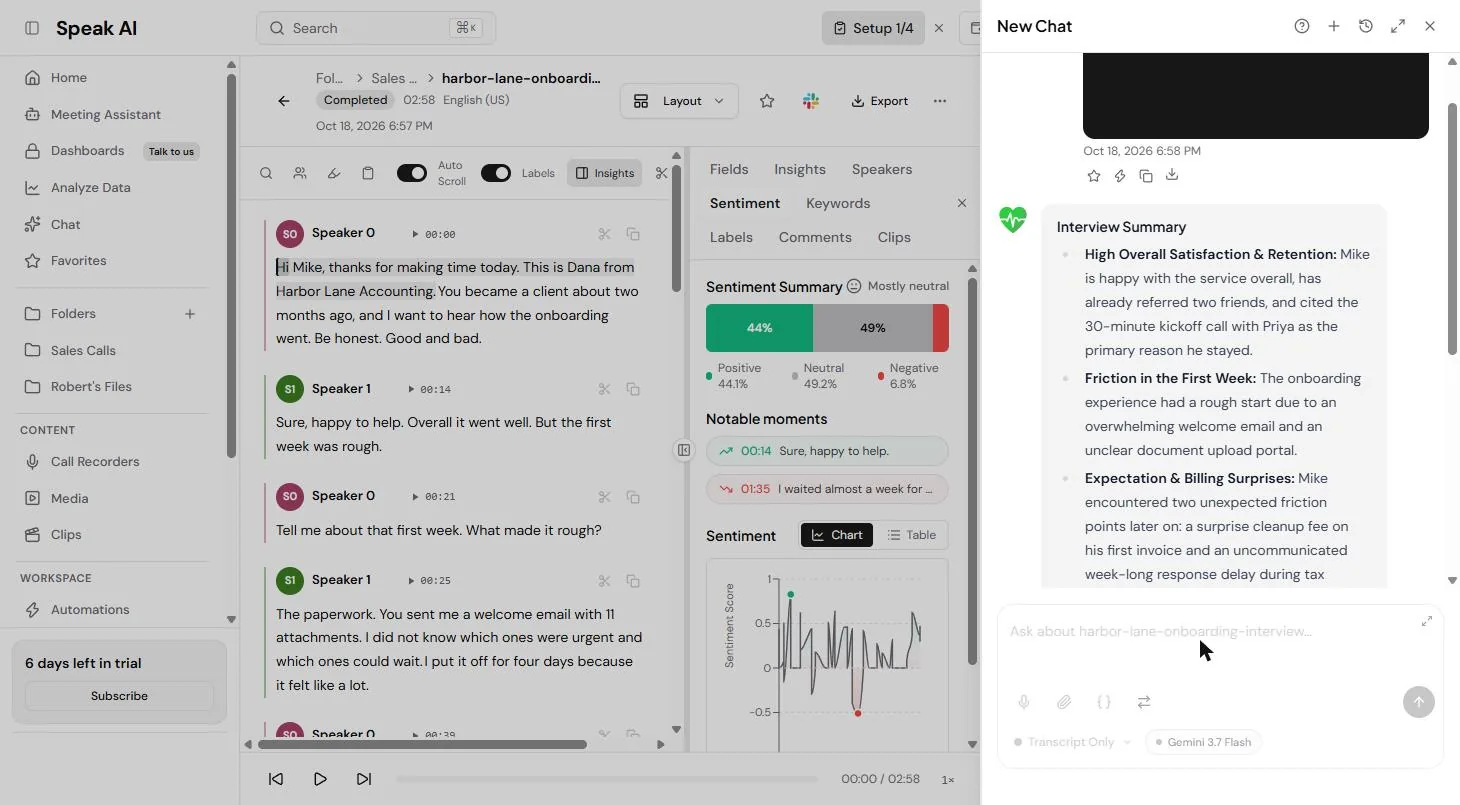This screenshot has width=1460, height=805.
Task: Switch to the Keywords tab
Action: pos(838,203)
